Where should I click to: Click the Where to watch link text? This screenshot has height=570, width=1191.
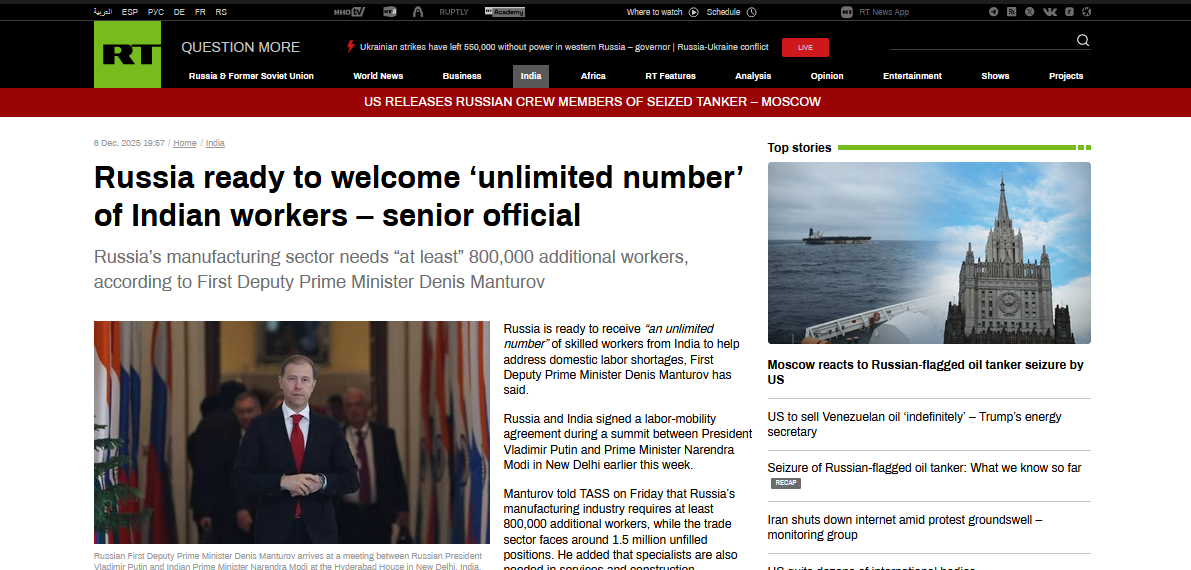tap(654, 11)
